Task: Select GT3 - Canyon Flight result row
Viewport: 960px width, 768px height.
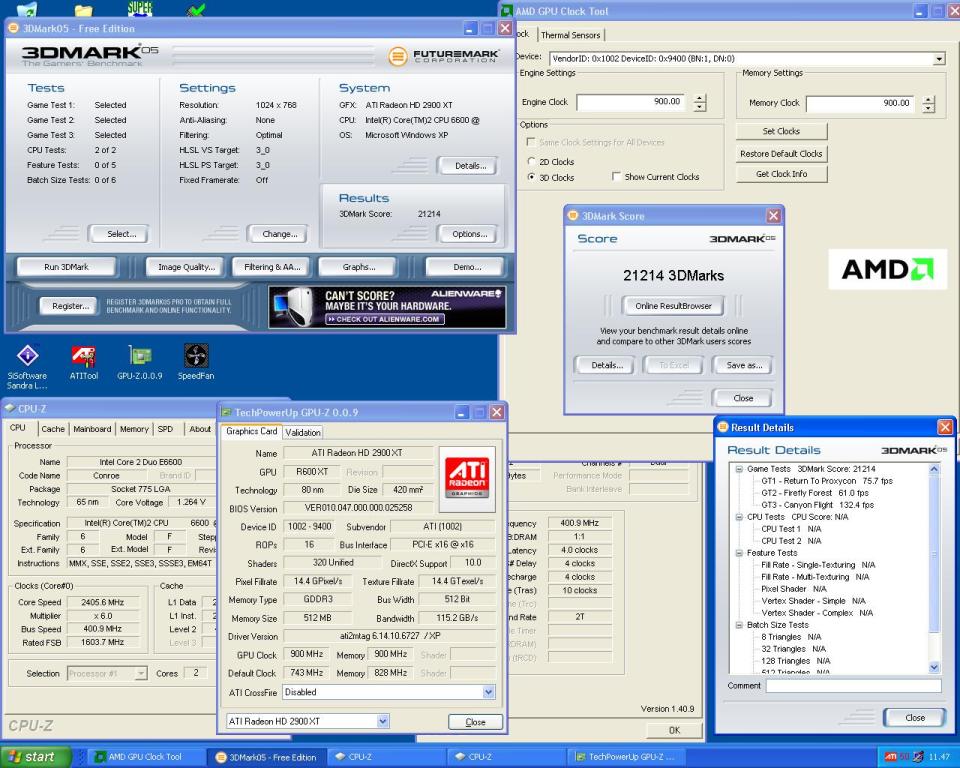Action: click(x=817, y=505)
